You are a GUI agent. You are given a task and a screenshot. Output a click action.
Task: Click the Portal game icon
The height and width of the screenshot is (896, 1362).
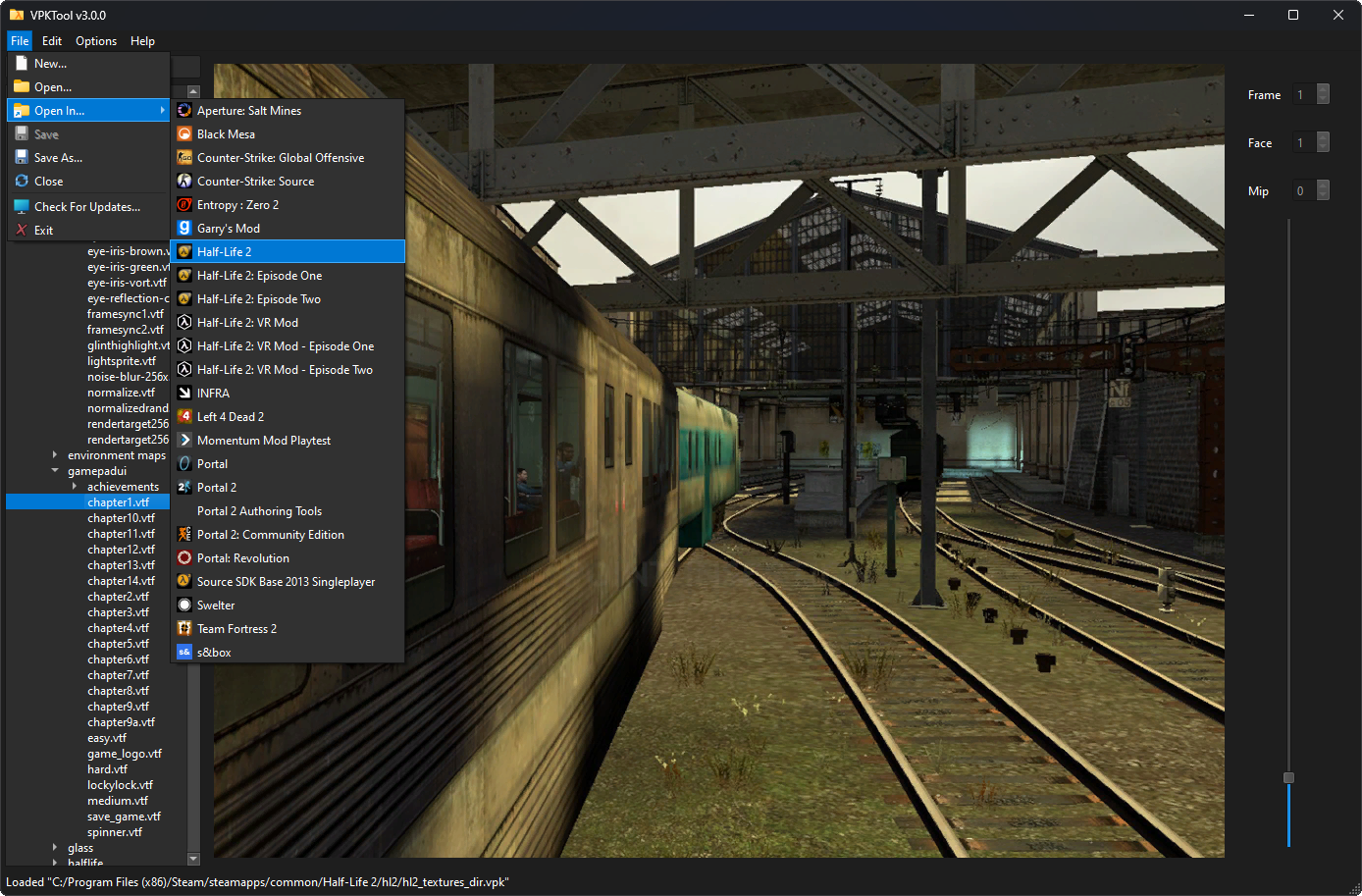tap(184, 463)
